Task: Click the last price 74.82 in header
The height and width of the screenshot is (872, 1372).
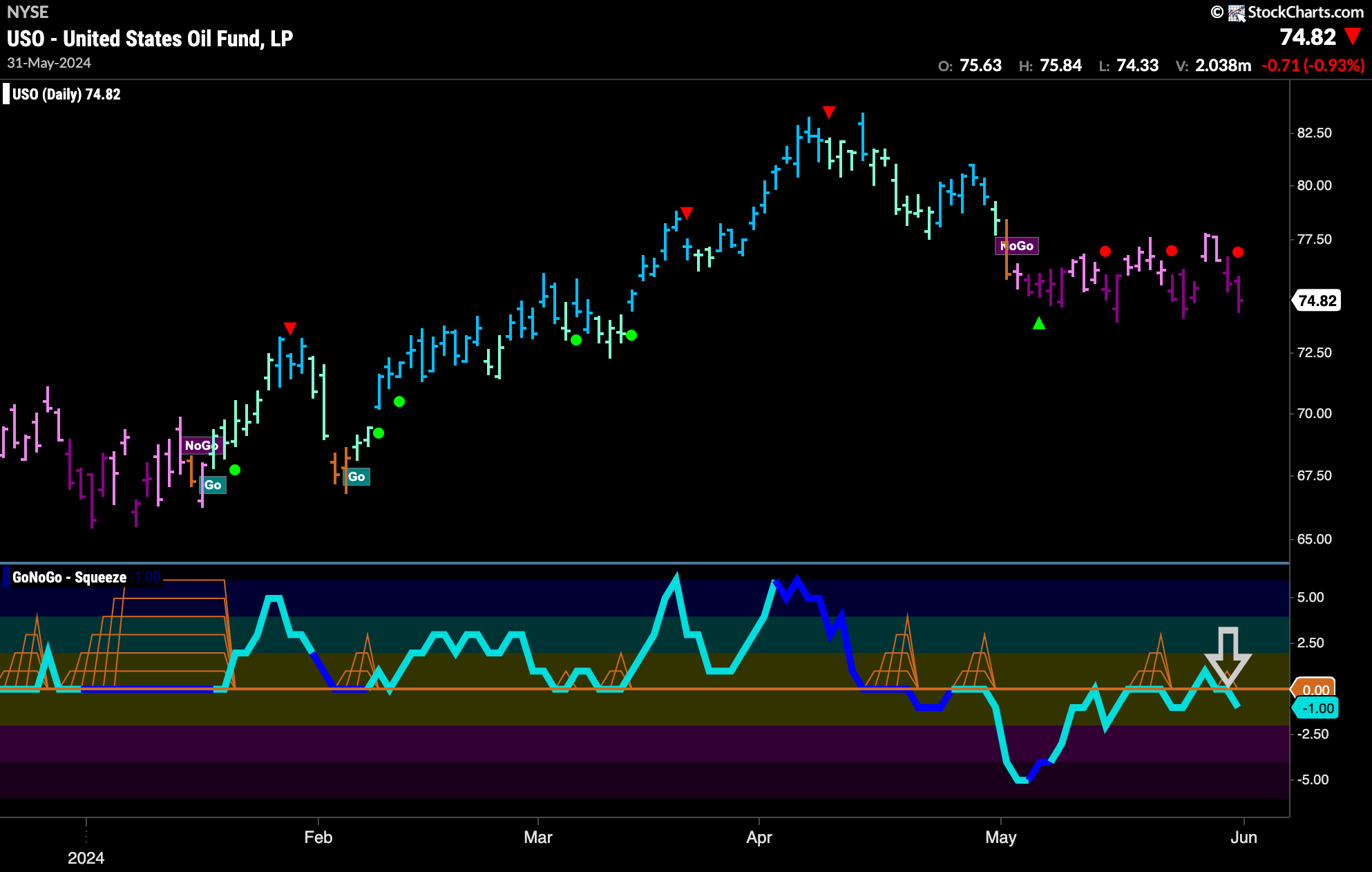Action: click(x=1307, y=37)
